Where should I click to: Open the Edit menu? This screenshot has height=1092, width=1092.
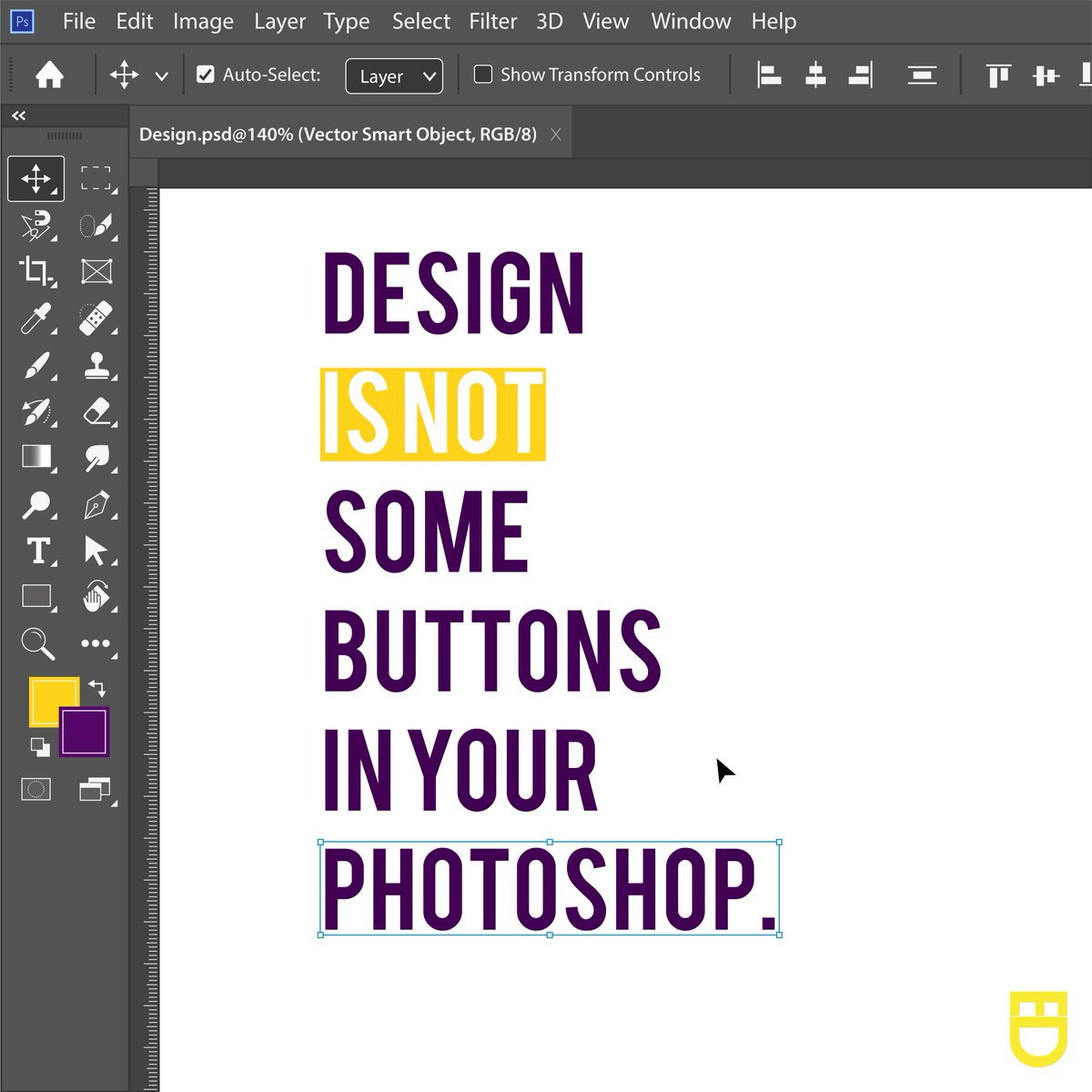tap(135, 21)
